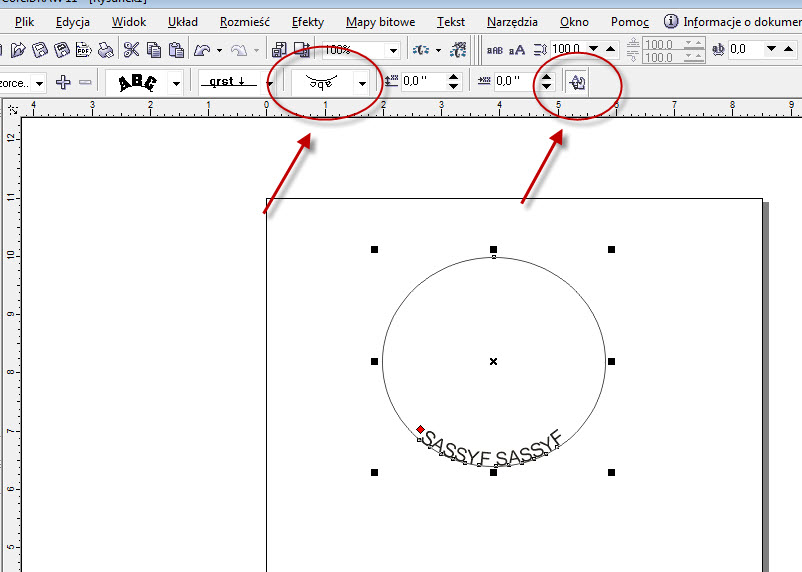Screen dimensions: 802x572
Task: Click the horizontal offset stepper arrows
Action: (546, 83)
